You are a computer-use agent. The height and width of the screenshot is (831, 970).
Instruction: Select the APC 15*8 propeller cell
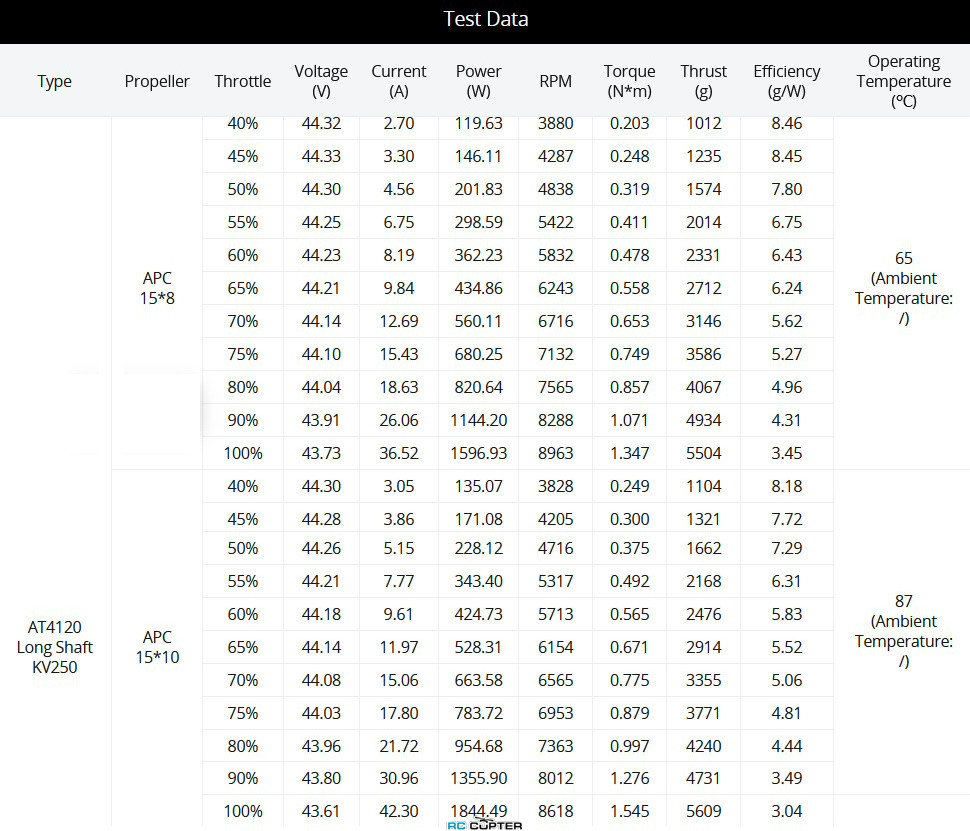[157, 288]
